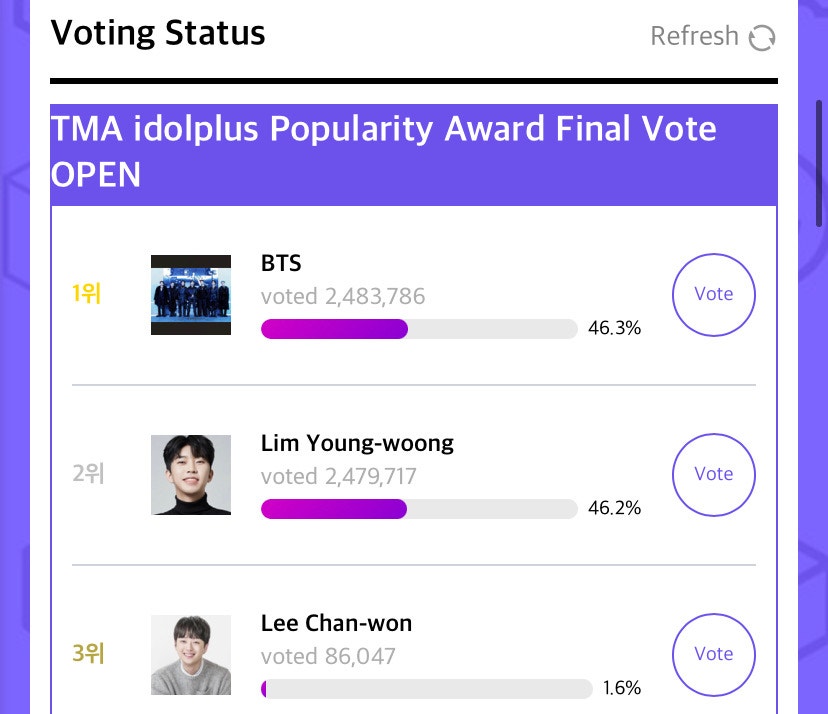
Task: Vote for Lim Young-woong
Action: point(713,474)
